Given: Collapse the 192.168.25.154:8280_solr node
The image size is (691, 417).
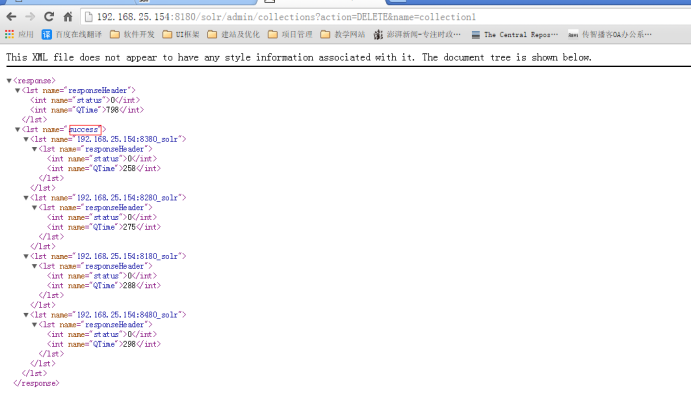Looking at the screenshot, I should point(26,198).
